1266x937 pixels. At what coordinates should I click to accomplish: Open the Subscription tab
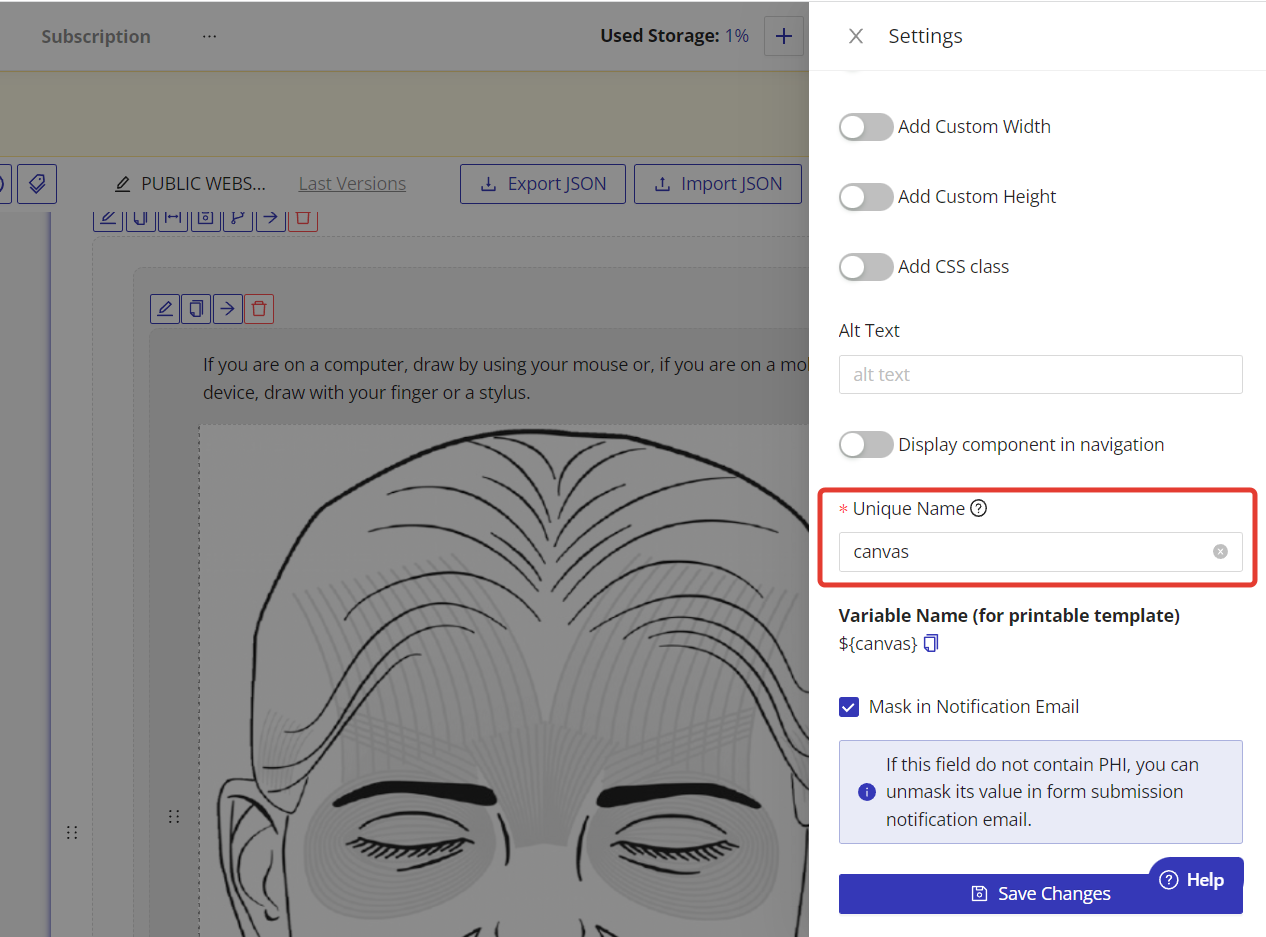[x=96, y=36]
